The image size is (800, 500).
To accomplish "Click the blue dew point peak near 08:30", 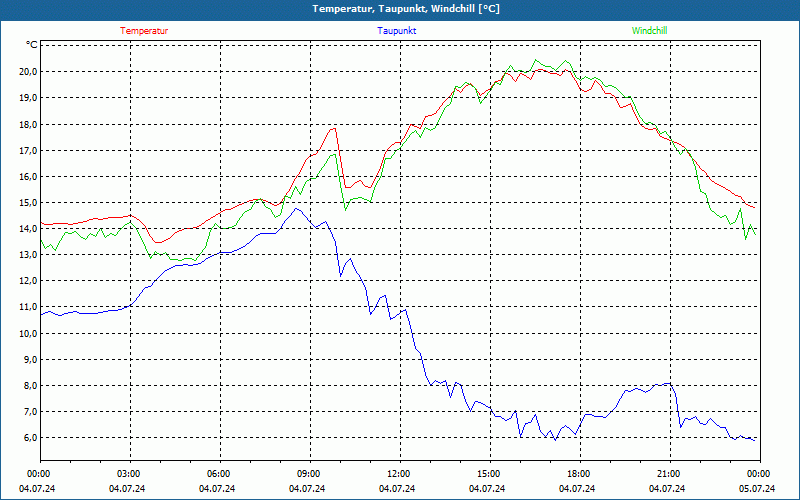I will 296,208.
